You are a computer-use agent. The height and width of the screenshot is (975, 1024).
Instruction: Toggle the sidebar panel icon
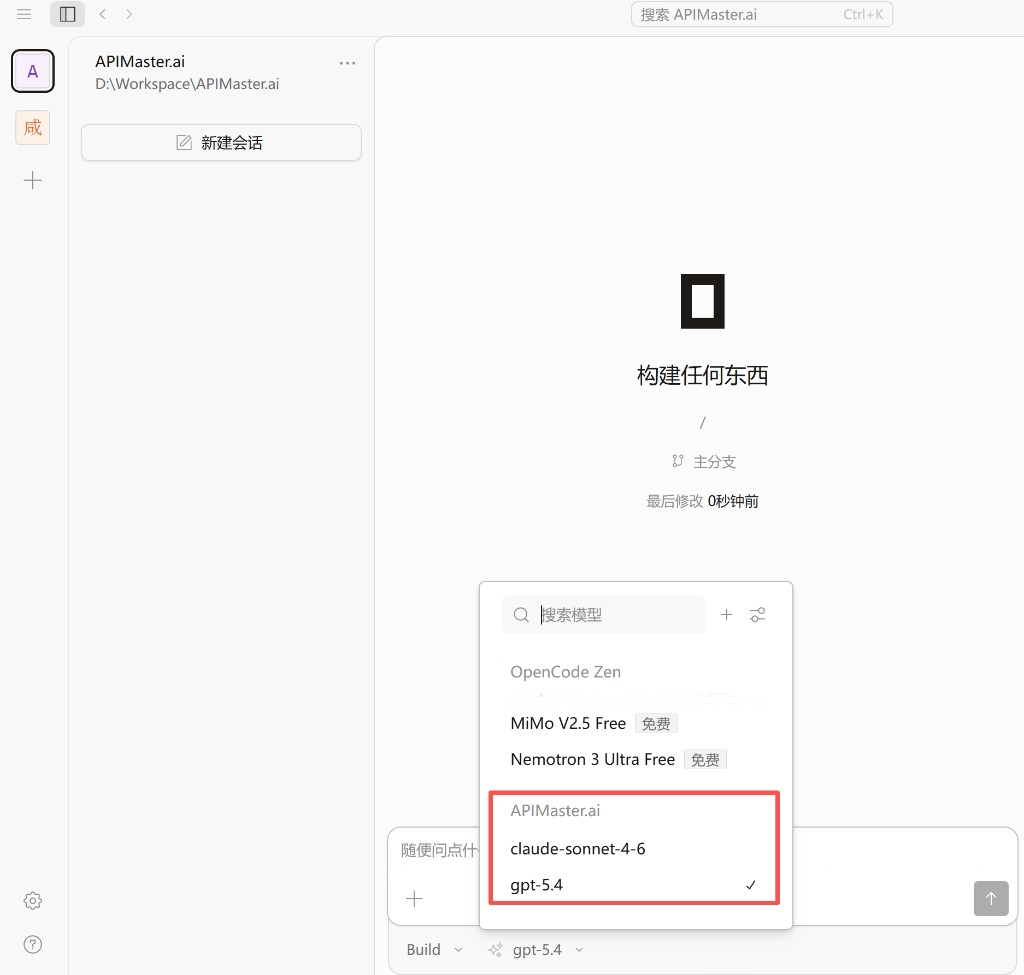pyautogui.click(x=67, y=14)
